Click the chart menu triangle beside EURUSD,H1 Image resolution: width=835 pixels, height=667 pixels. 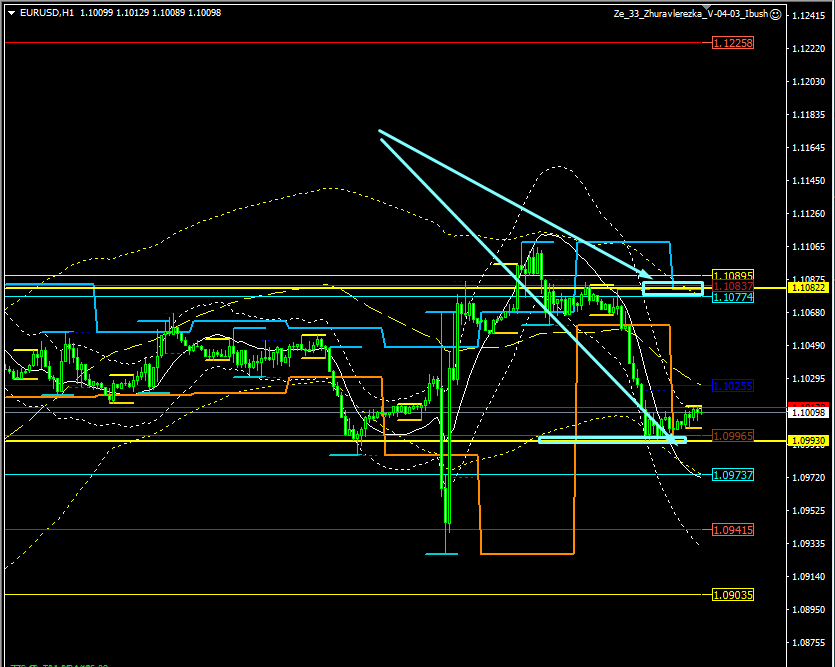[x=12, y=13]
